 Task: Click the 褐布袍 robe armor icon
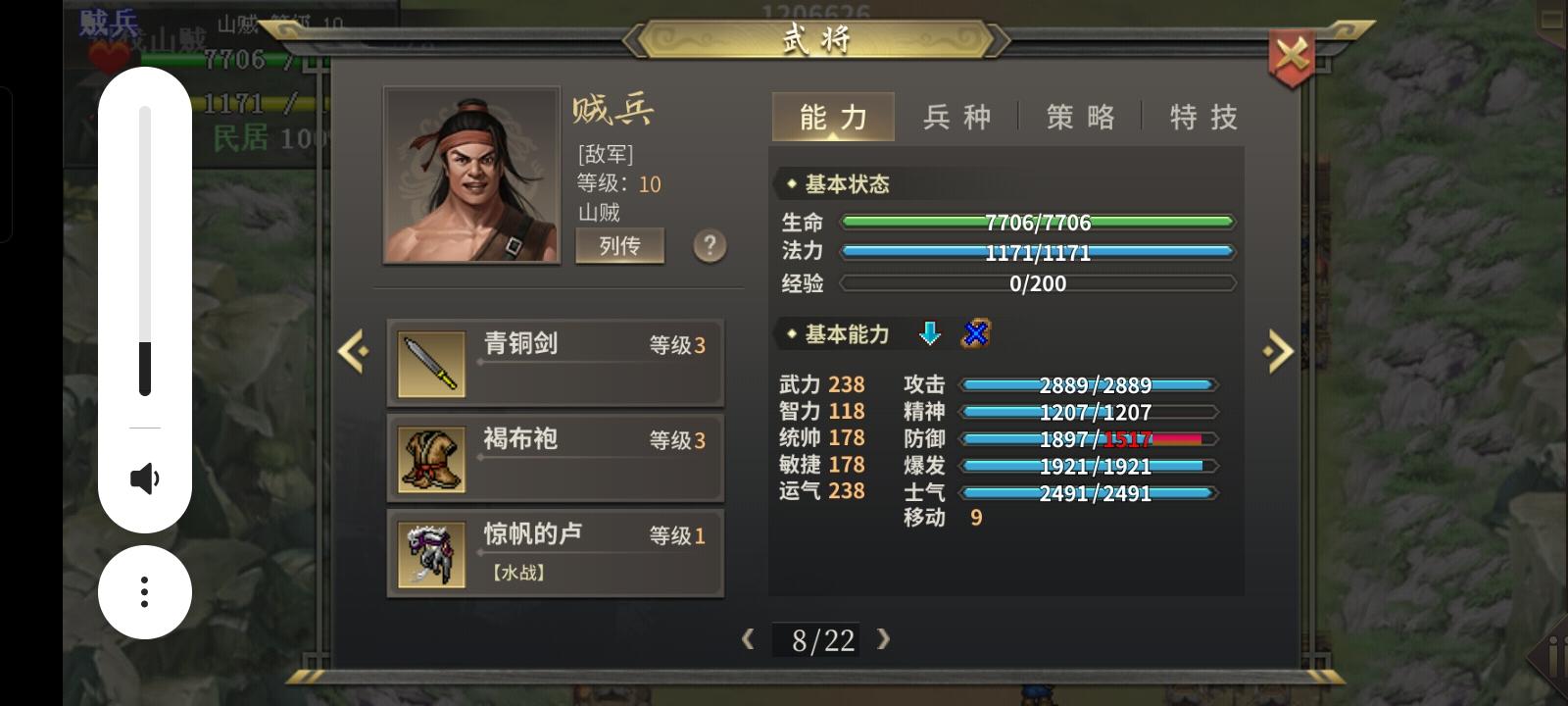pos(432,459)
